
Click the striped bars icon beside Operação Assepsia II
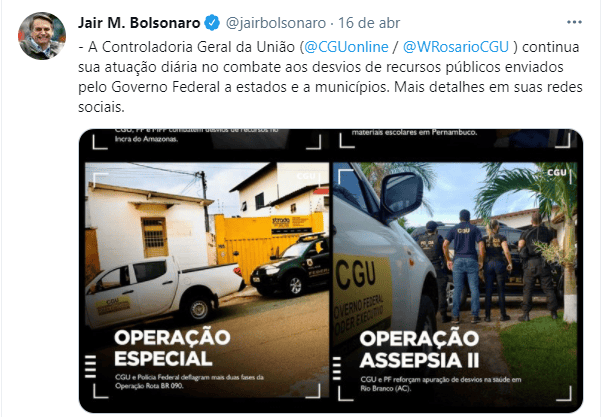[x=337, y=368]
